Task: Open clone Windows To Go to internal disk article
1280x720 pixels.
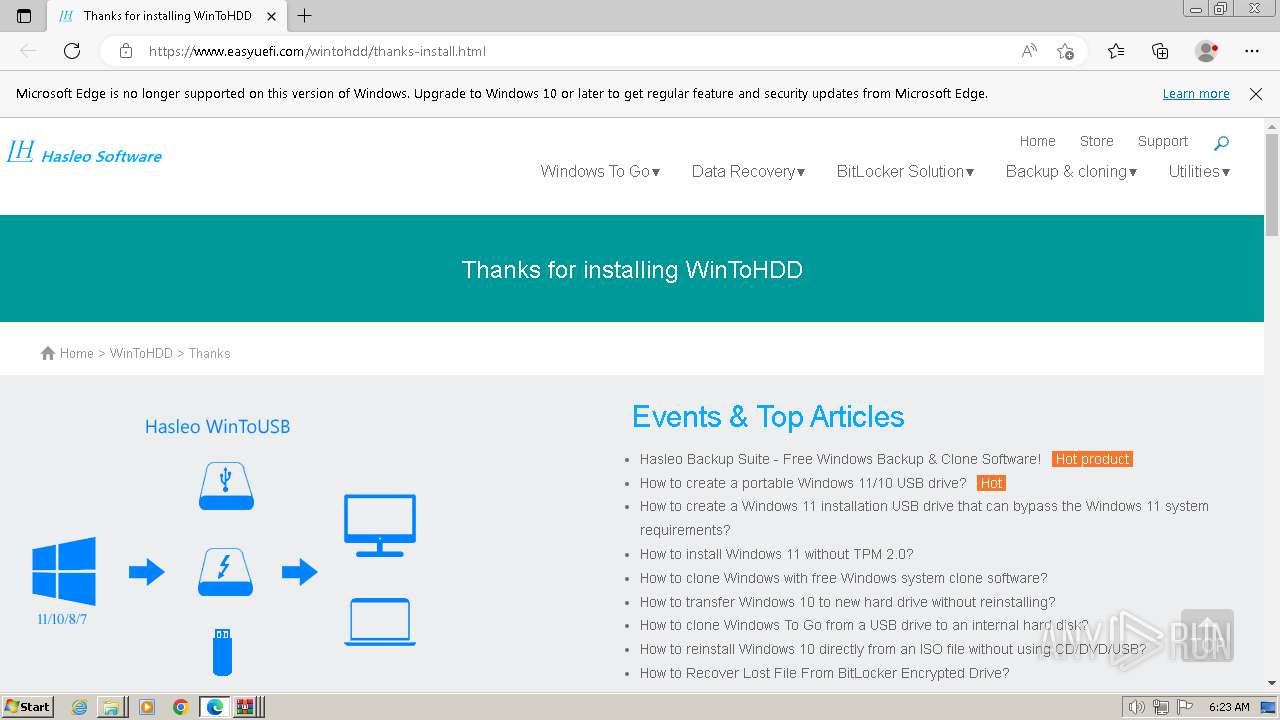Action: coord(864,625)
